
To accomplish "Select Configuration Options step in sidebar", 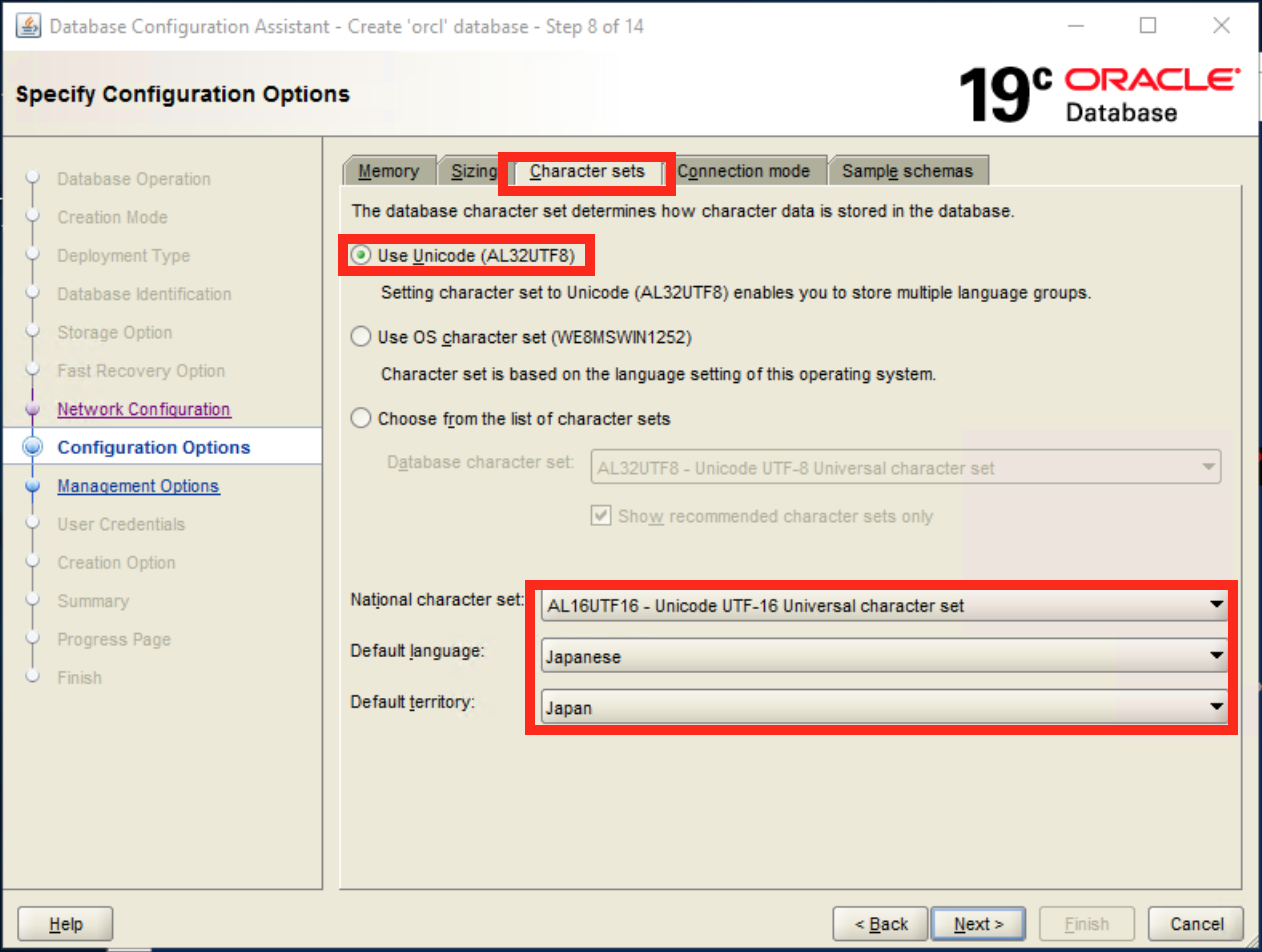I will click(154, 447).
